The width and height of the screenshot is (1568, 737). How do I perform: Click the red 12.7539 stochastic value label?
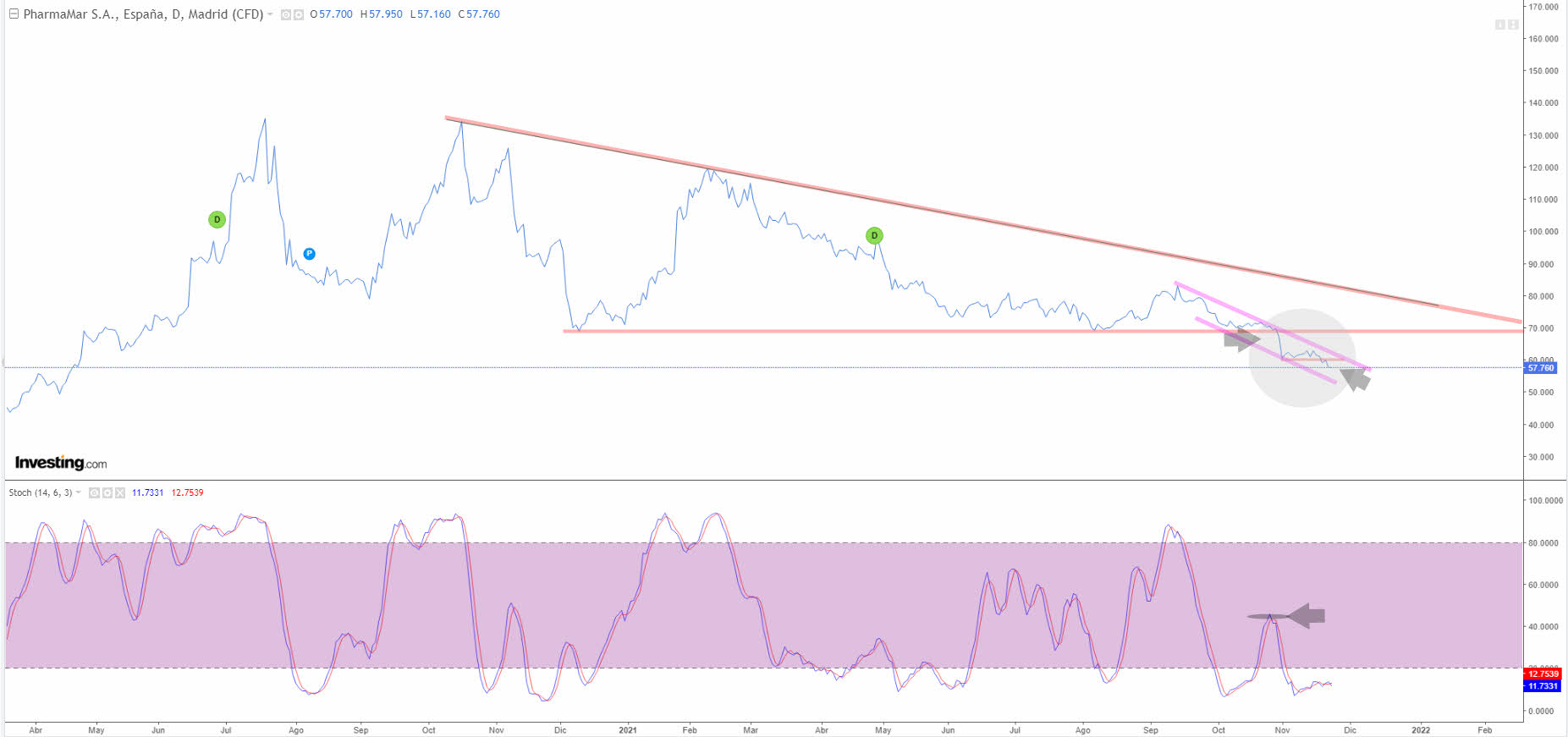click(1542, 674)
